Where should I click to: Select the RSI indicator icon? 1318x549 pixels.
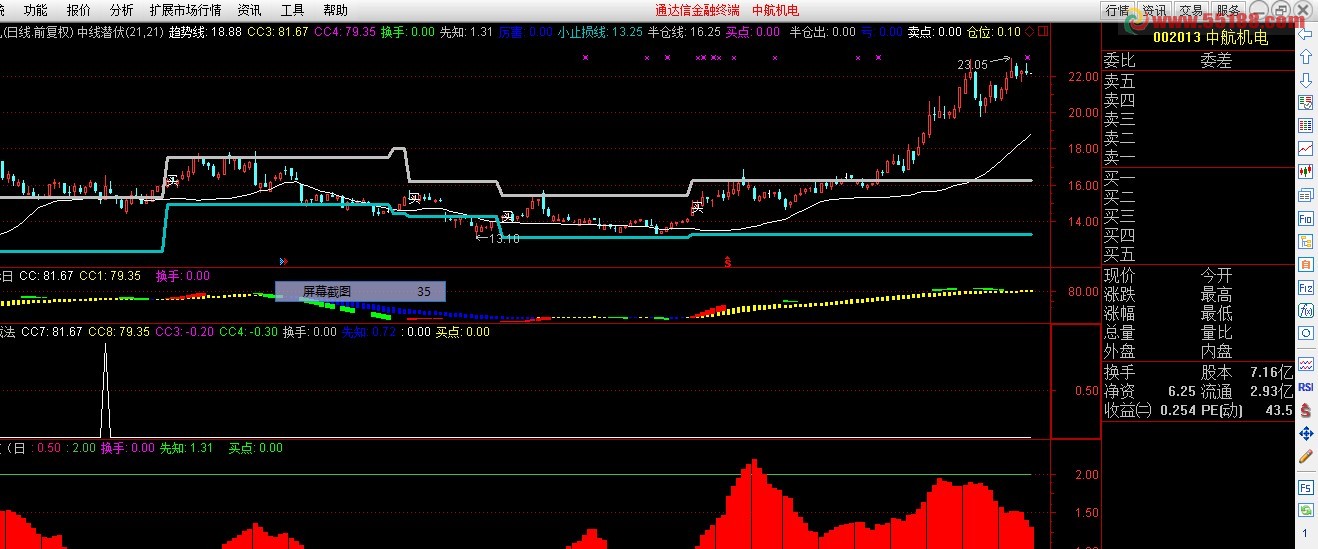pyautogui.click(x=1305, y=386)
